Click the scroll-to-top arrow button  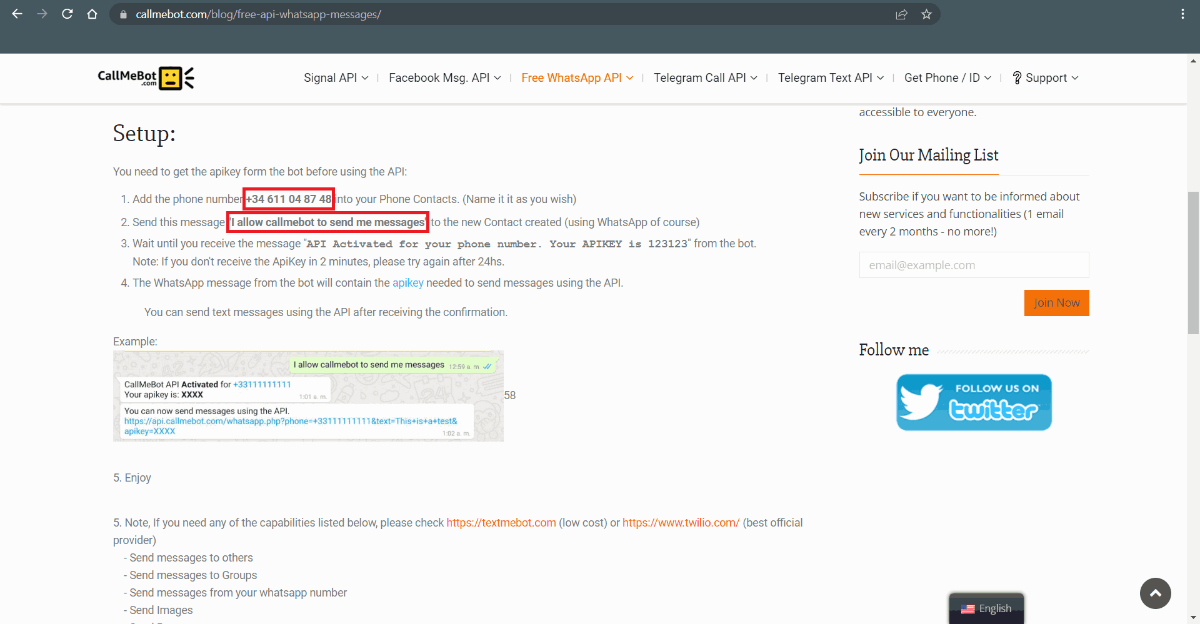coord(1155,593)
